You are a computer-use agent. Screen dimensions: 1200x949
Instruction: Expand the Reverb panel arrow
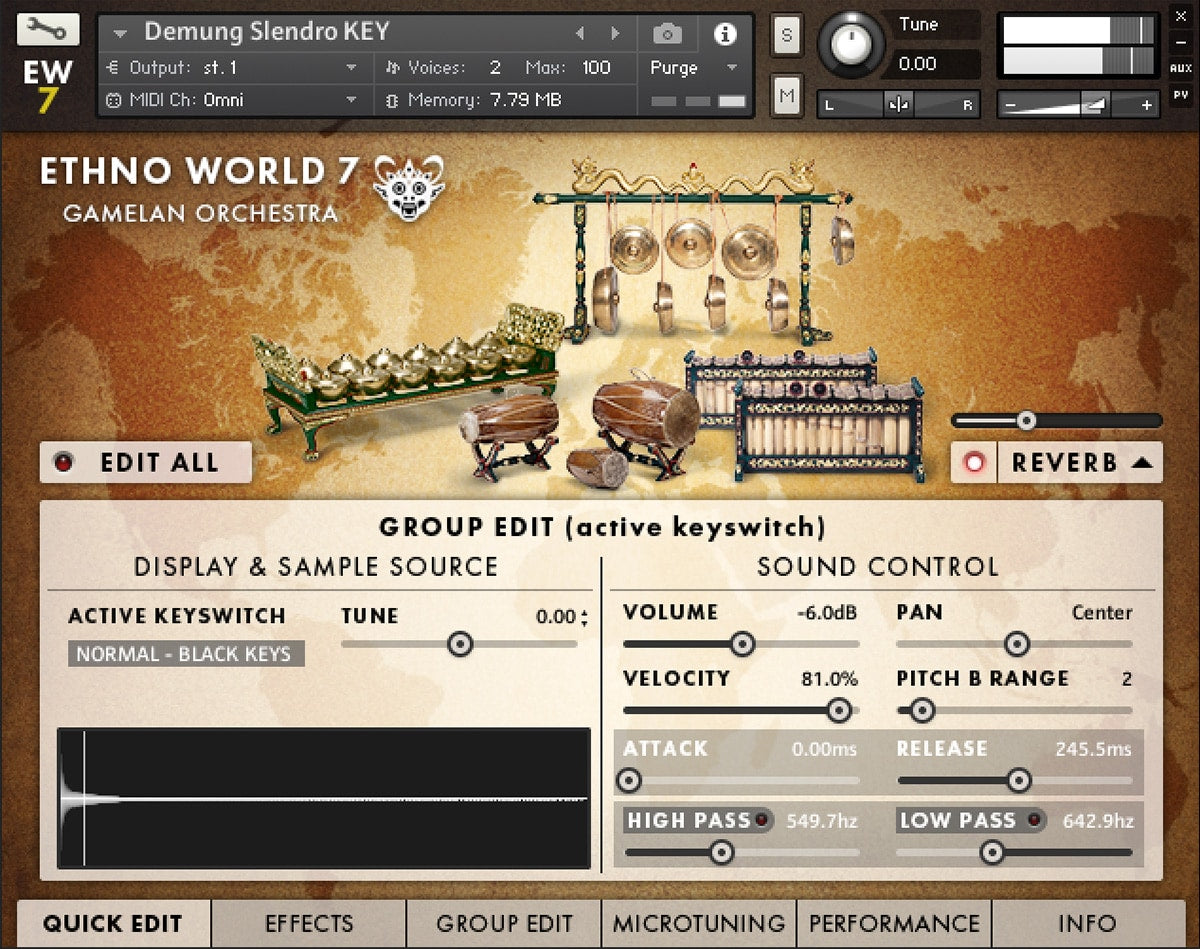[1143, 463]
